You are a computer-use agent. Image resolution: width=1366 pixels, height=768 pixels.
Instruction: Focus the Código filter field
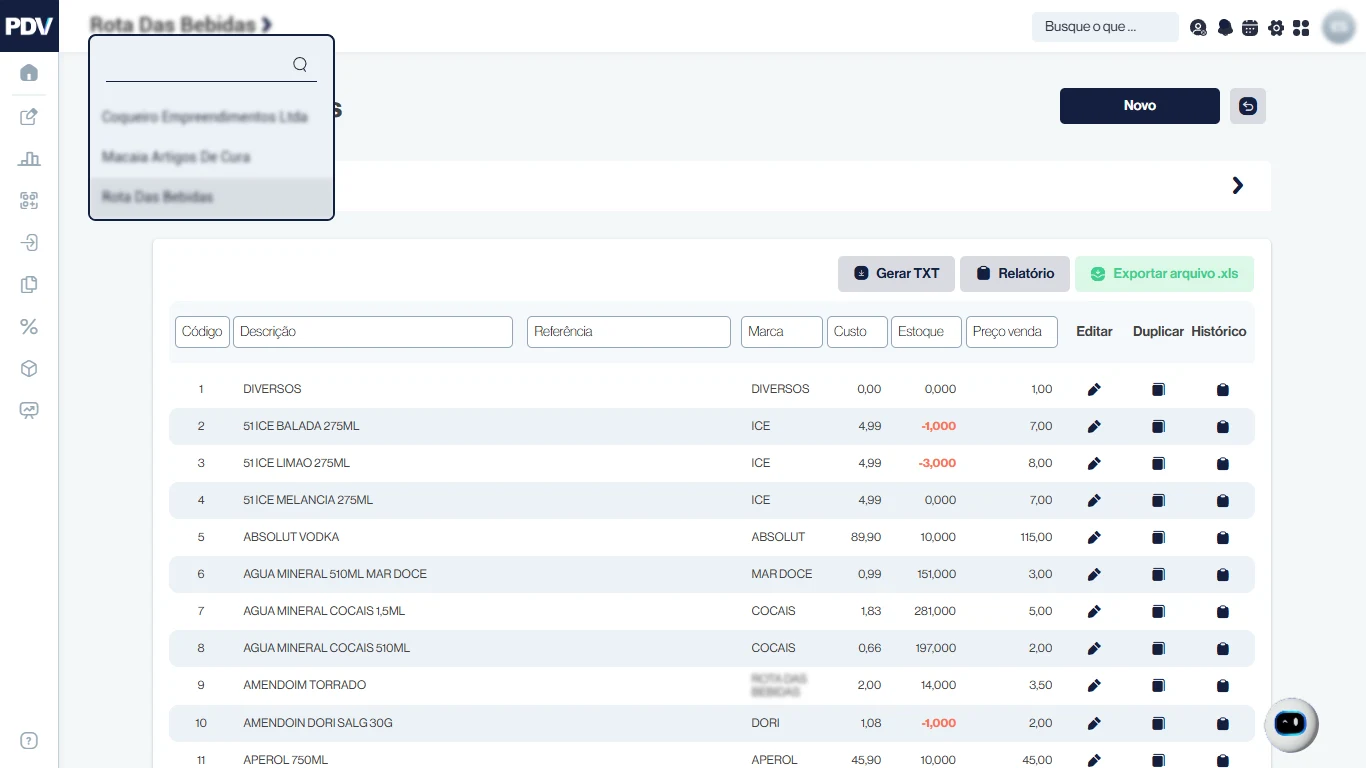point(202,332)
